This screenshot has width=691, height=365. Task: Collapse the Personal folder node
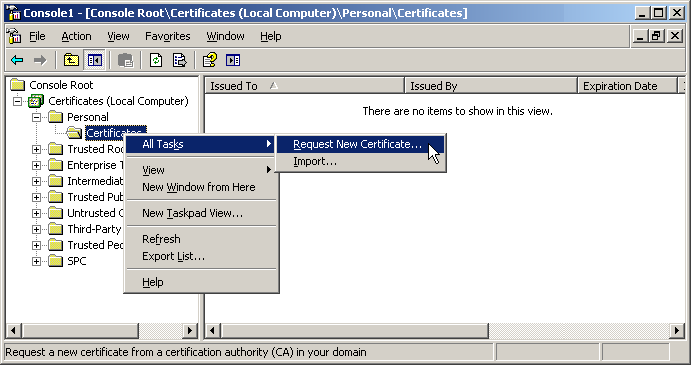click(x=36, y=117)
